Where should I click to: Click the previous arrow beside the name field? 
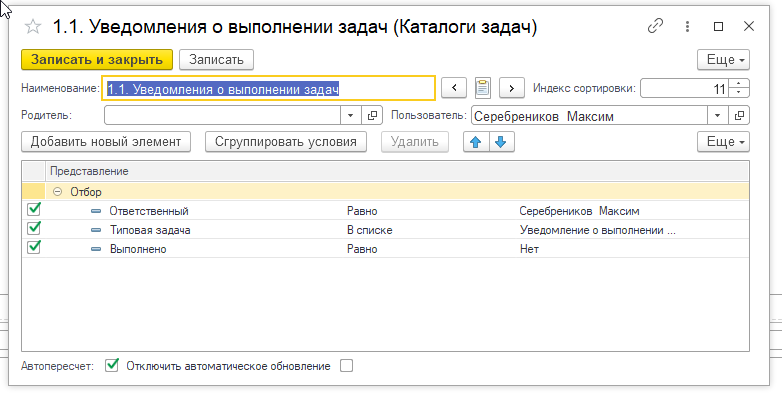(x=455, y=88)
